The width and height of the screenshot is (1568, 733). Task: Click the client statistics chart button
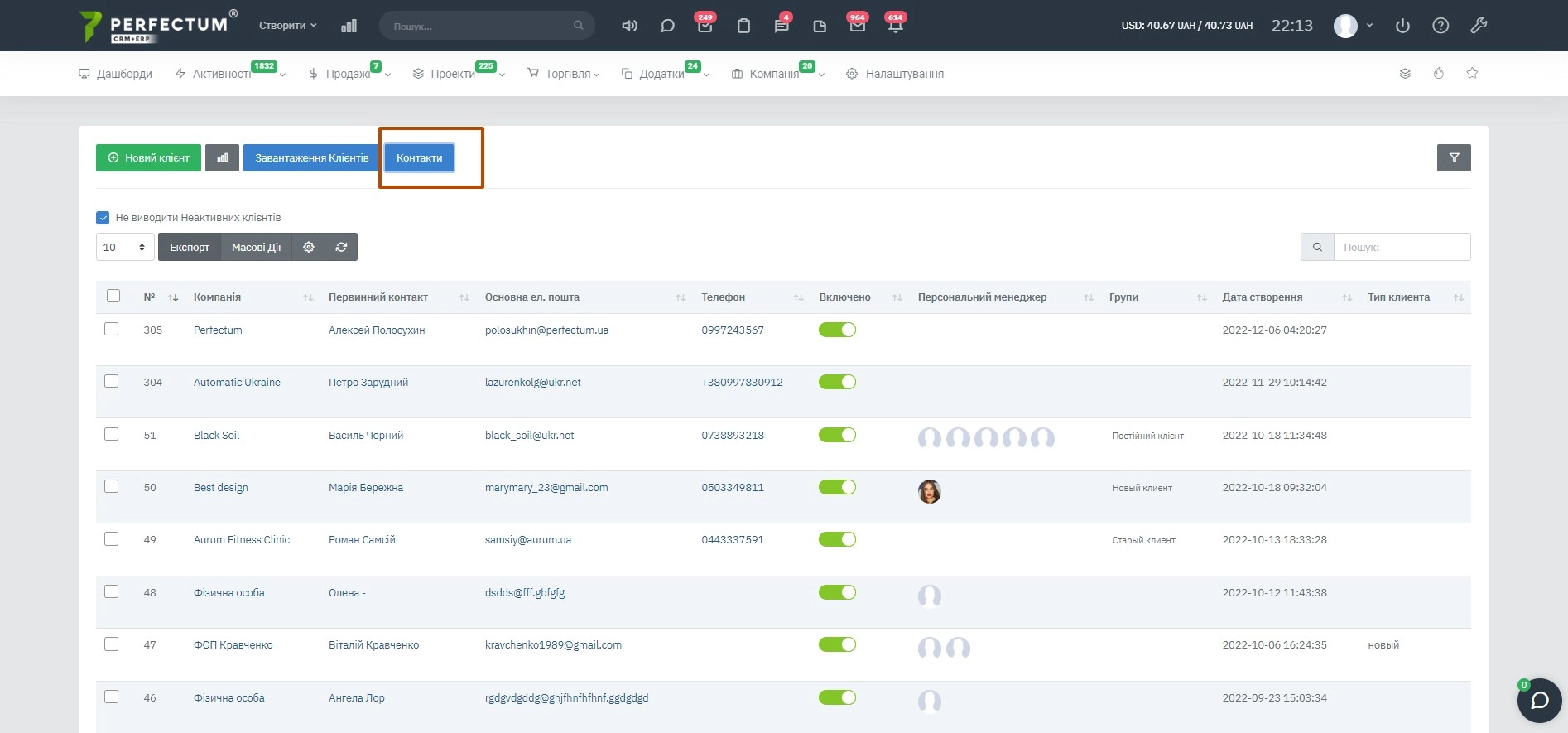point(222,157)
